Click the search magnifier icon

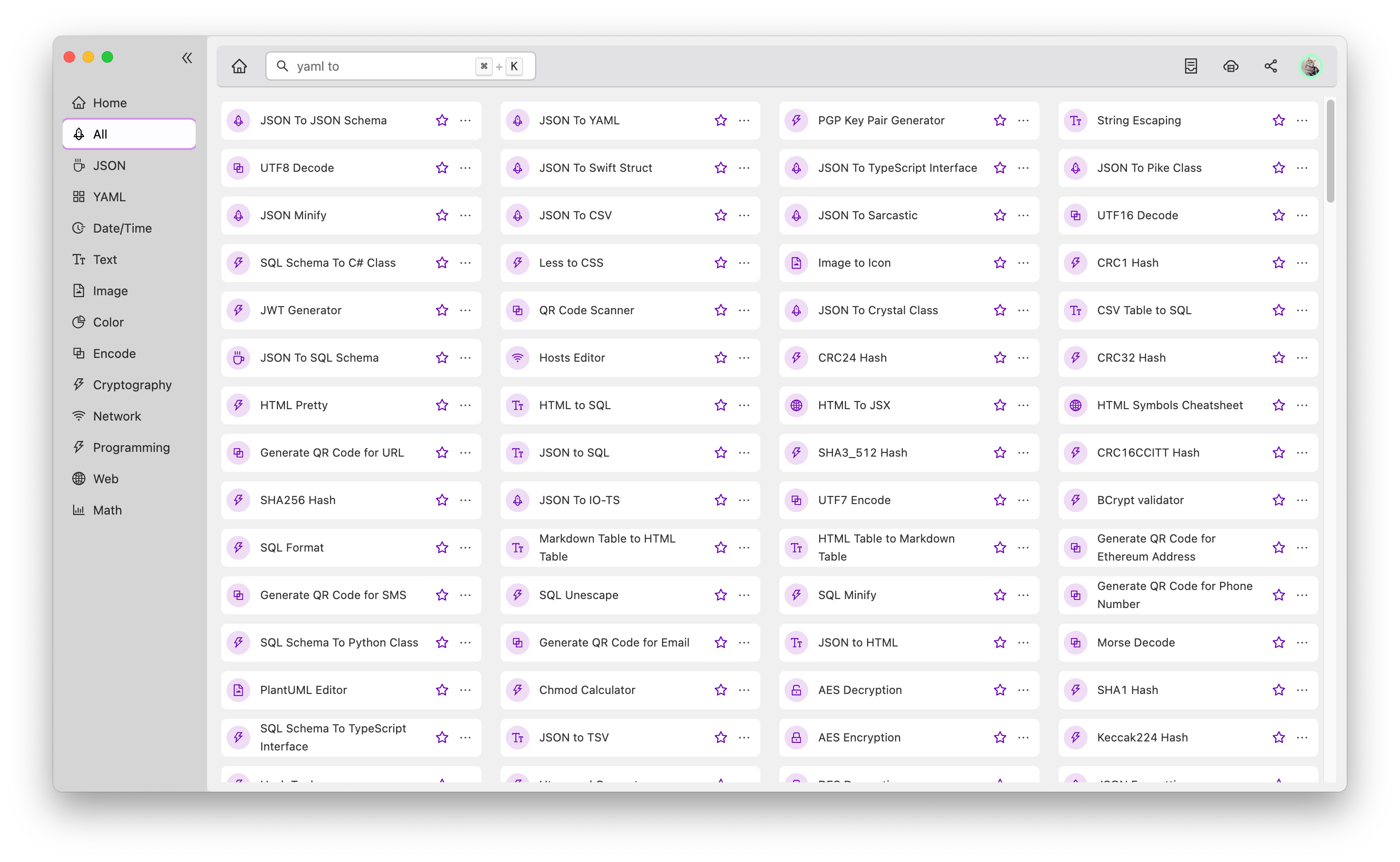[282, 66]
